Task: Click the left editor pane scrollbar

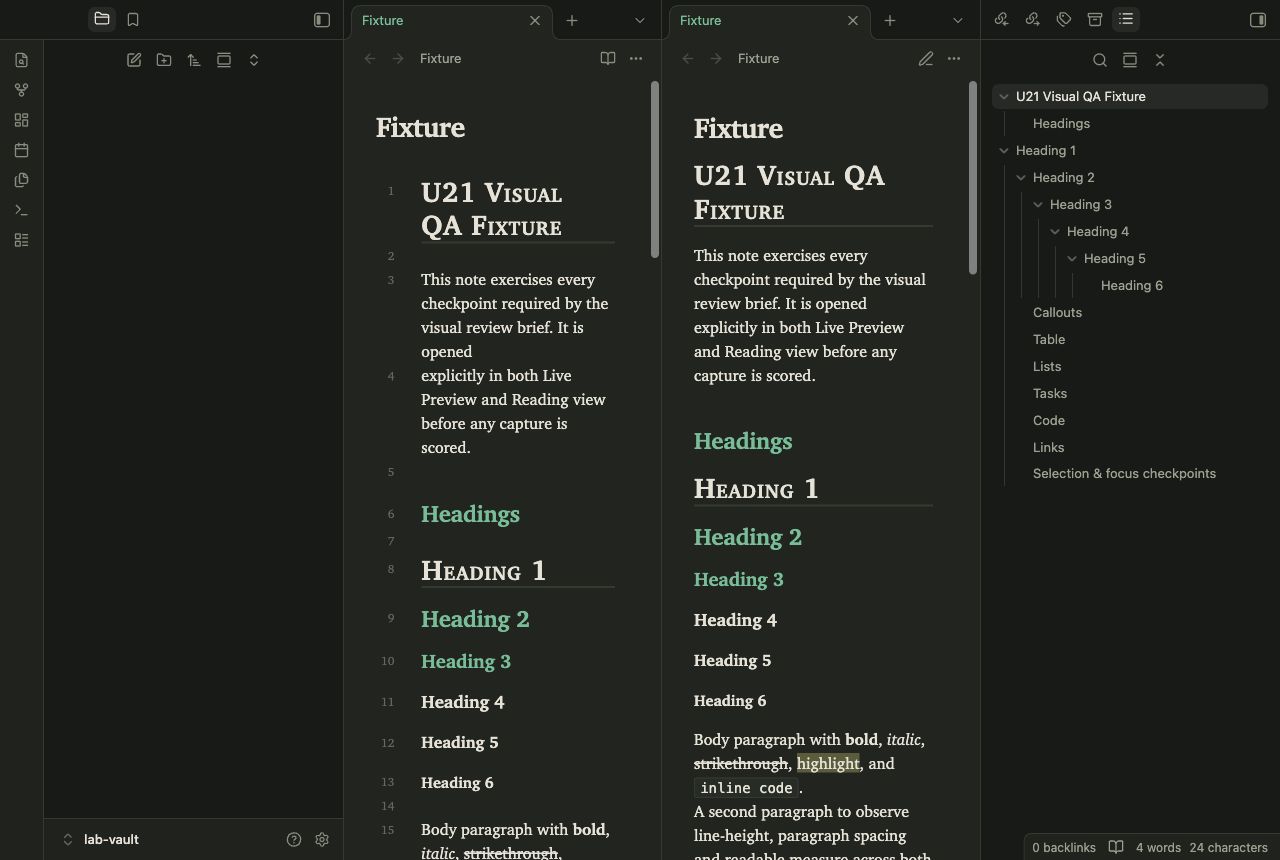Action: pos(655,170)
